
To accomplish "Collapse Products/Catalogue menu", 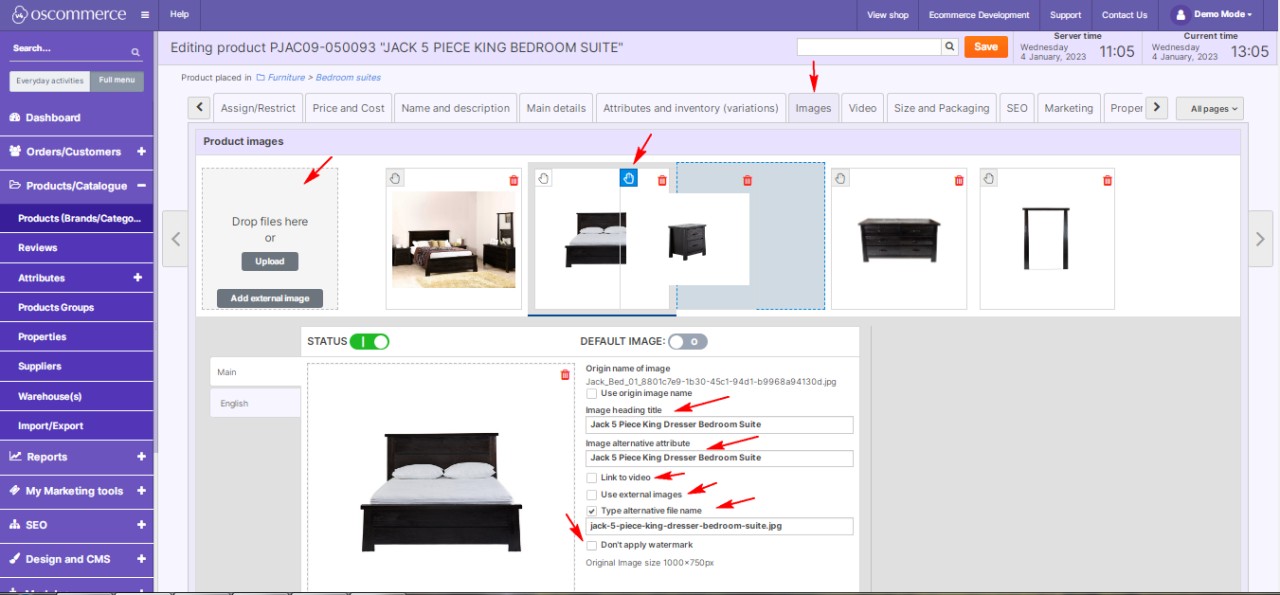I will point(141,186).
